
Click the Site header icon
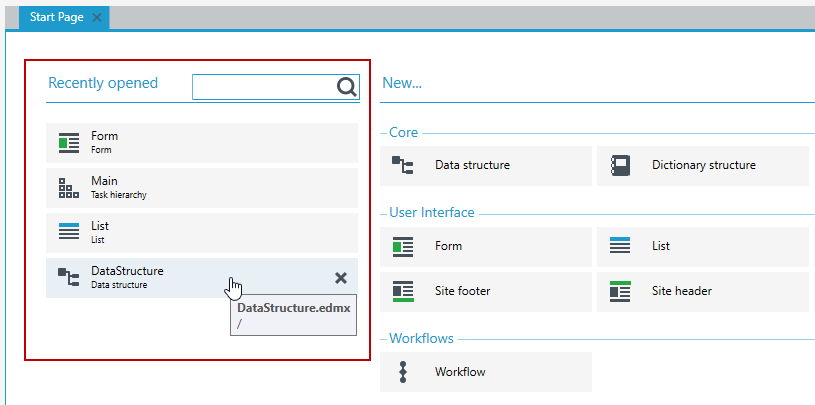click(x=620, y=291)
